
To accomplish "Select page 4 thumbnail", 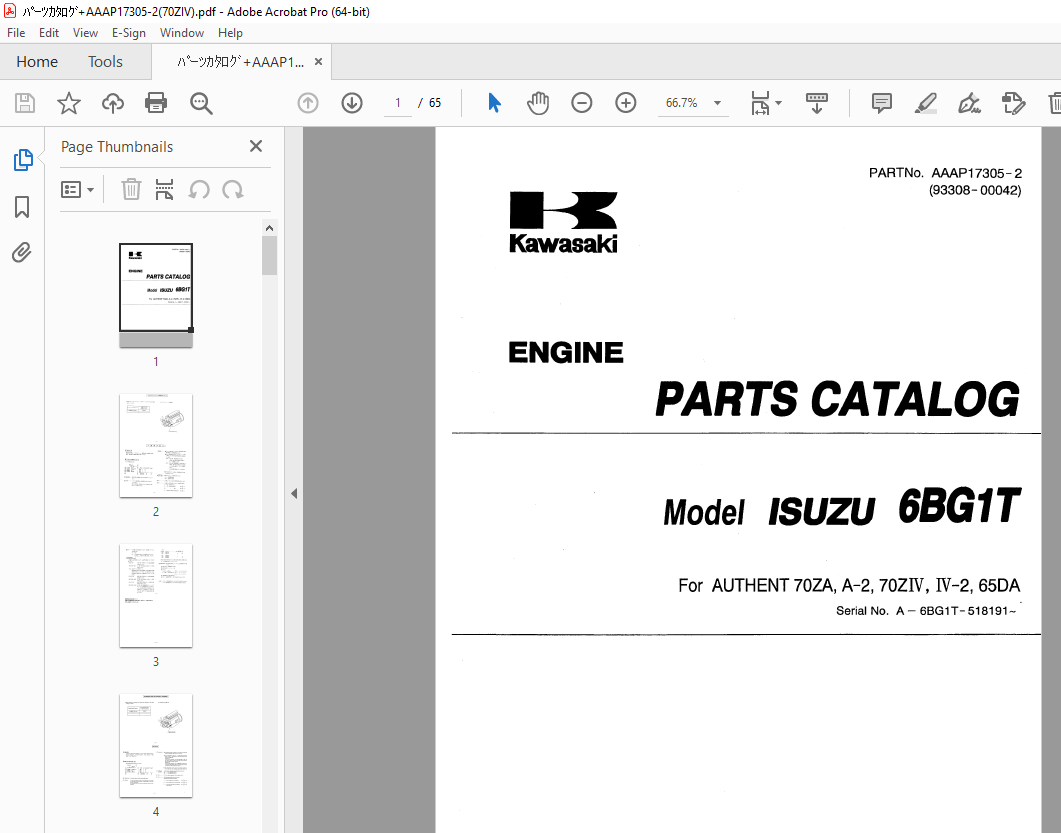I will (x=156, y=745).
